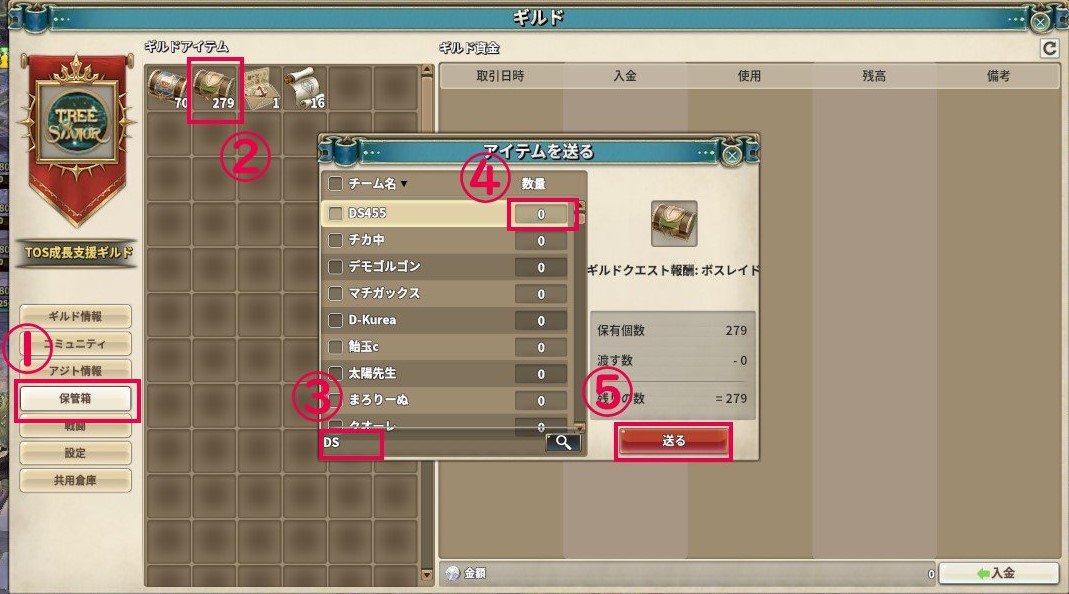Click the chest icon in item send dialog

(674, 224)
